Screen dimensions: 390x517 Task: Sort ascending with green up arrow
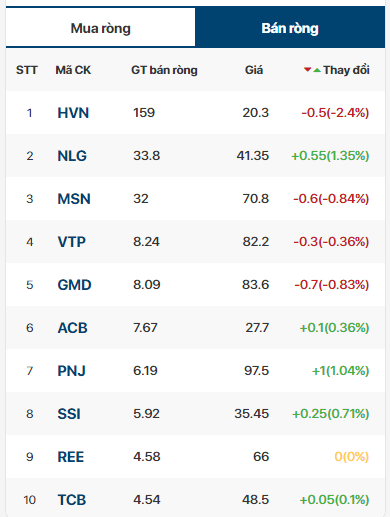pos(317,70)
